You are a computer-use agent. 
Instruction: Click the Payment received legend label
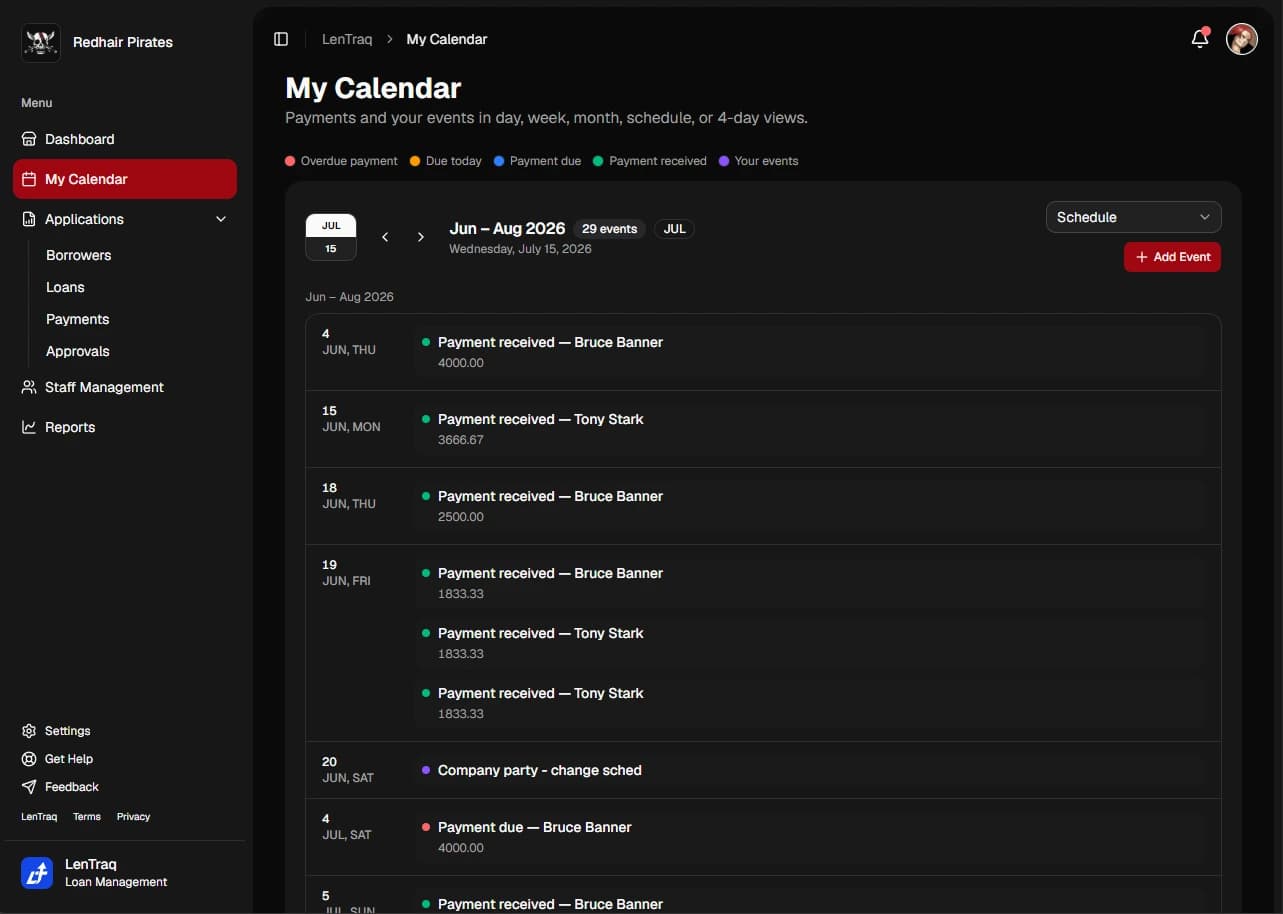click(658, 161)
